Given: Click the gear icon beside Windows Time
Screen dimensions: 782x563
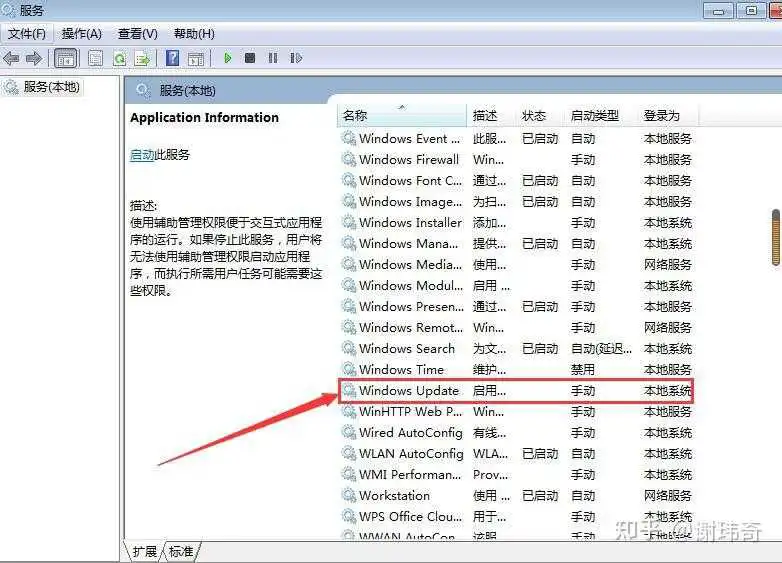Looking at the screenshot, I should [349, 369].
